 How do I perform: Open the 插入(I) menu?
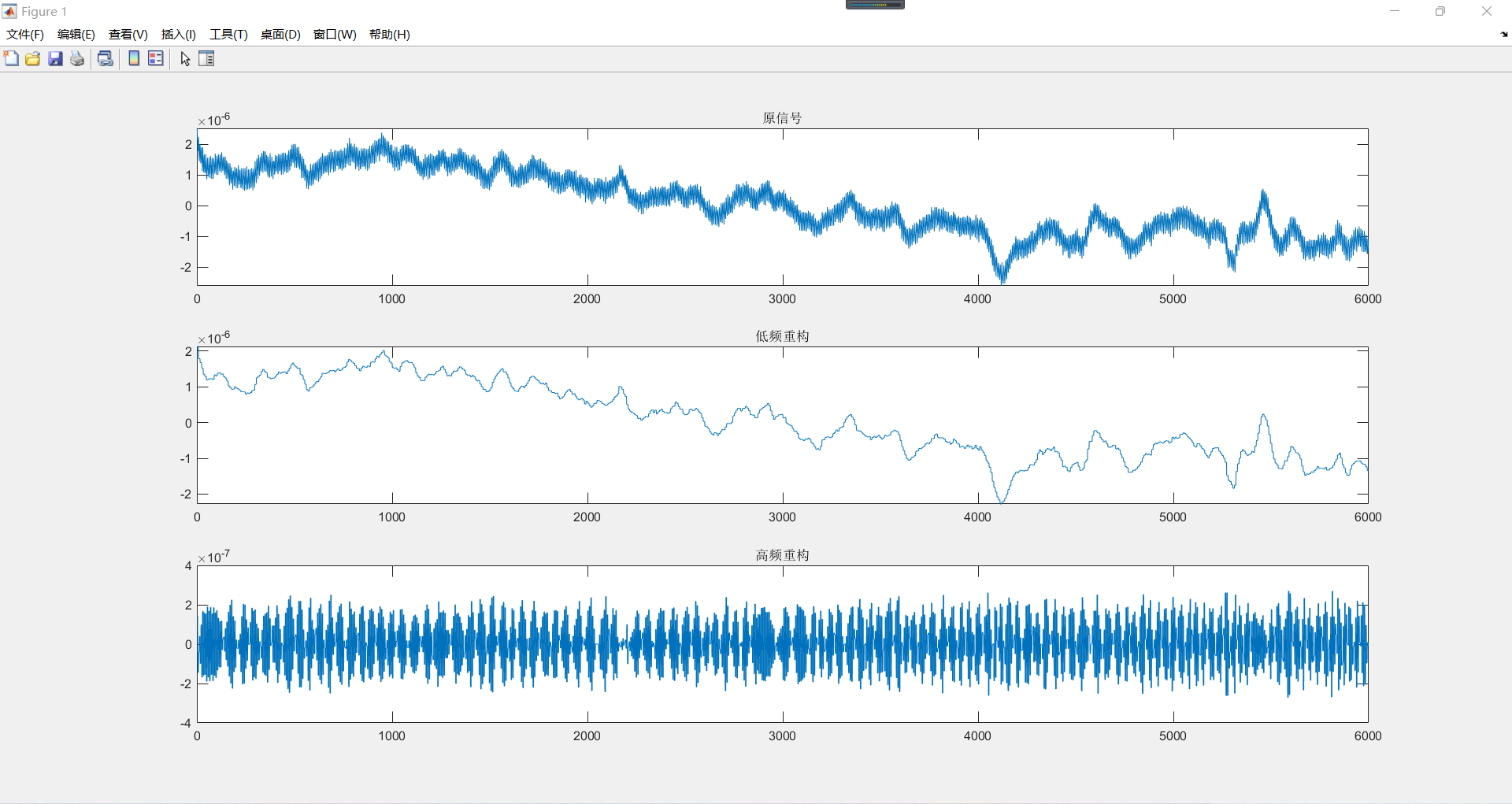179,35
